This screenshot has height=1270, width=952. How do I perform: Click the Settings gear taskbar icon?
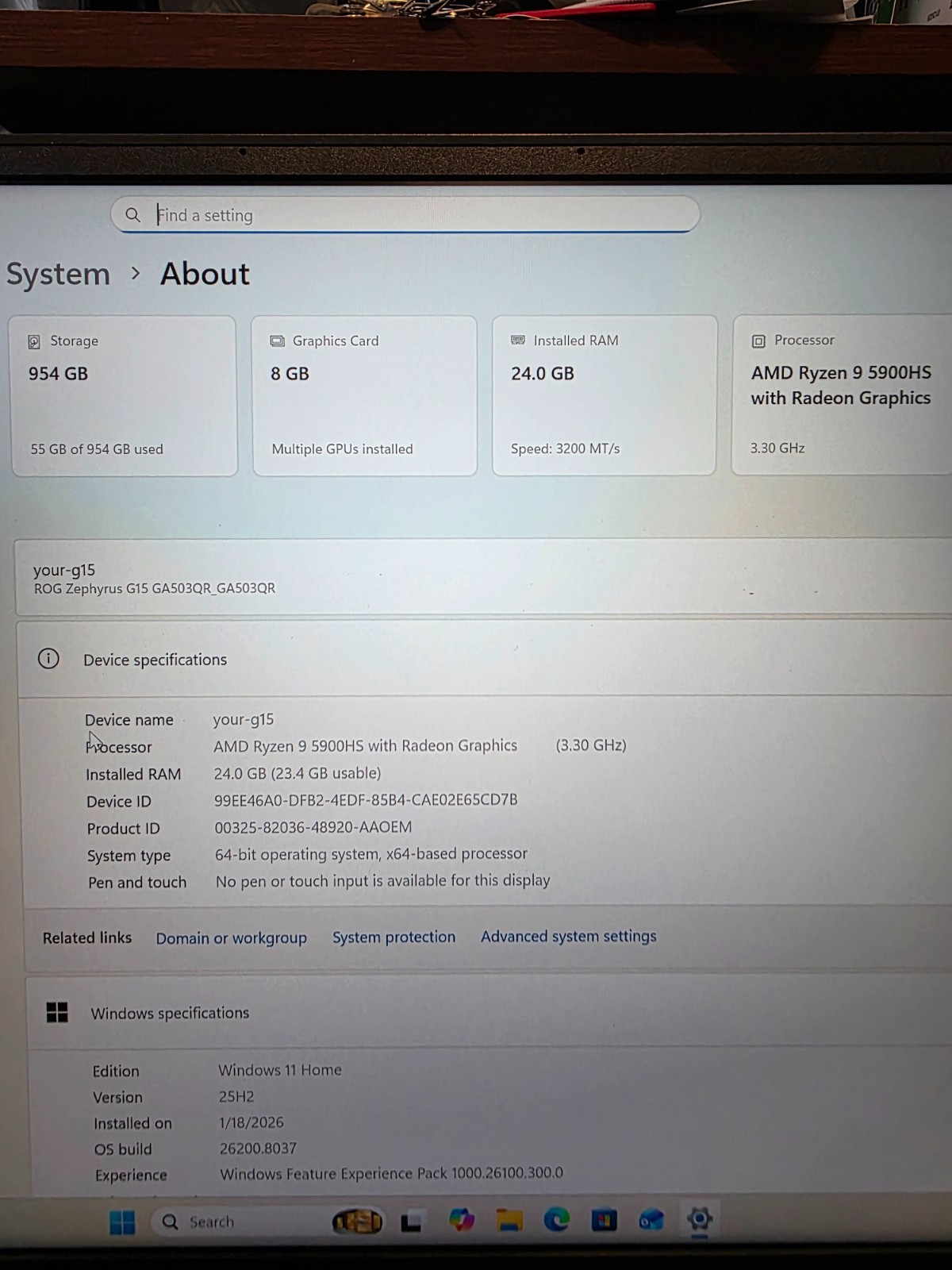coord(700,1218)
